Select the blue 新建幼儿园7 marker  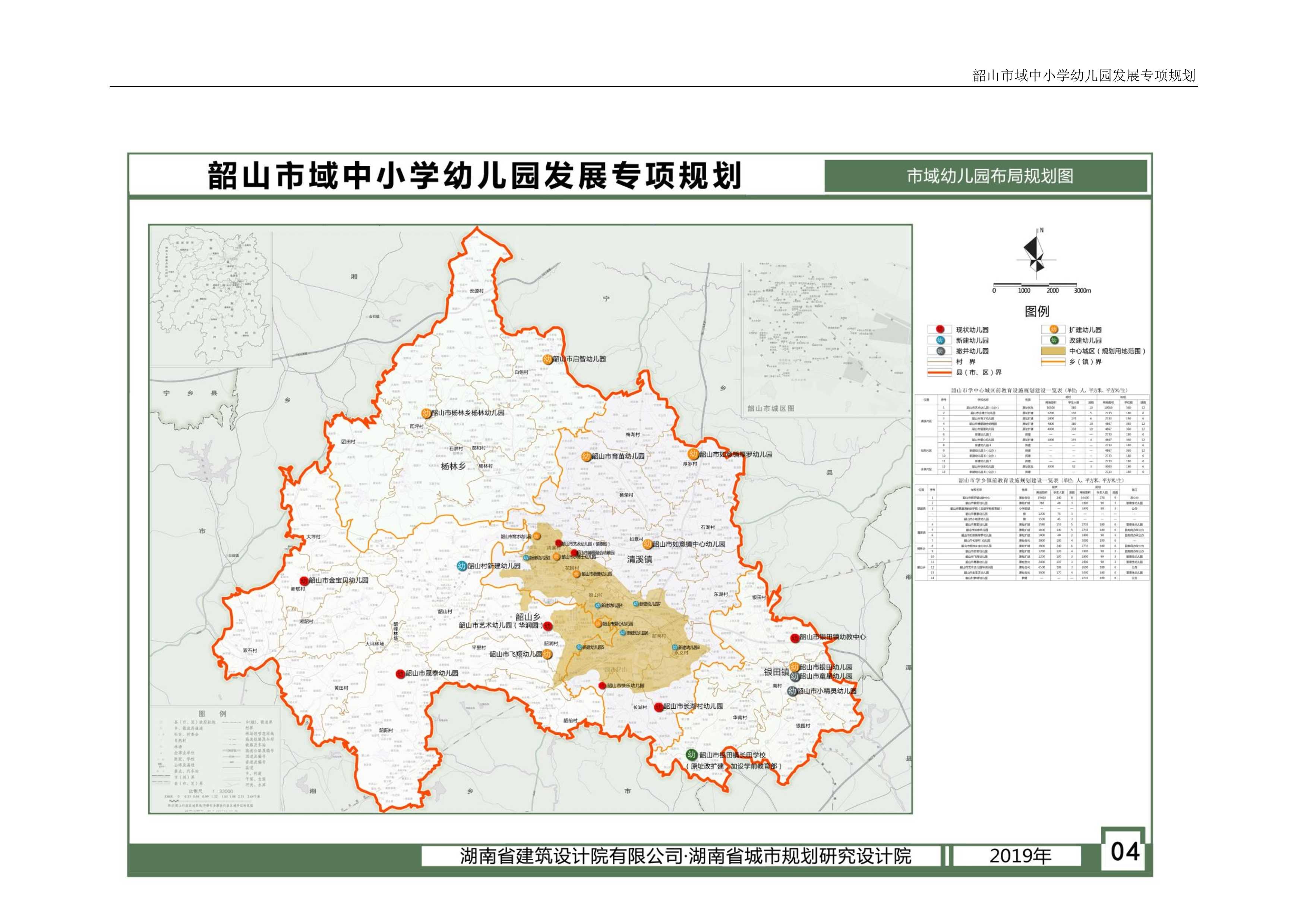click(636, 604)
